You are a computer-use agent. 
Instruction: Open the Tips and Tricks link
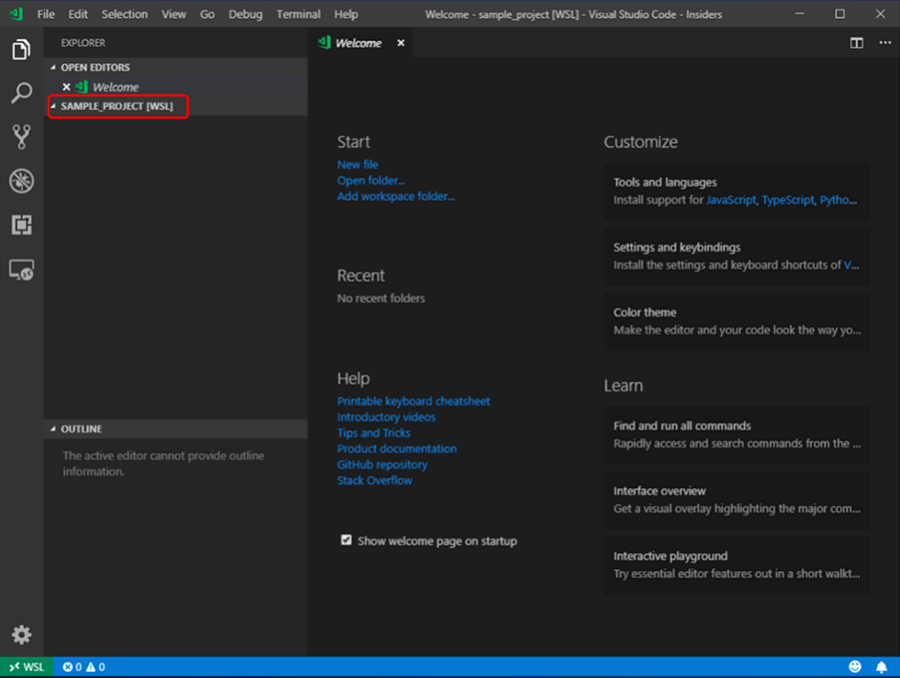pyautogui.click(x=374, y=433)
